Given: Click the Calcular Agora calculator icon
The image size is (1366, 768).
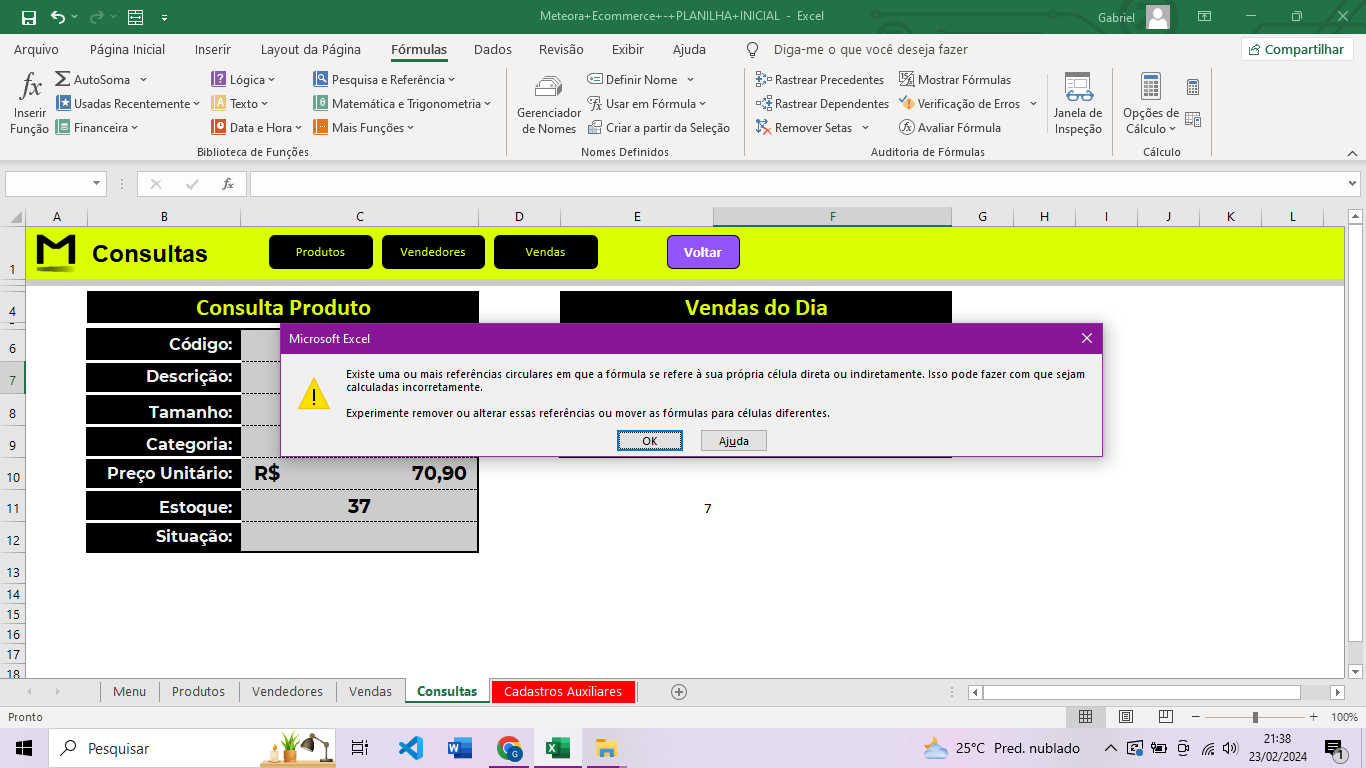Looking at the screenshot, I should (1193, 87).
